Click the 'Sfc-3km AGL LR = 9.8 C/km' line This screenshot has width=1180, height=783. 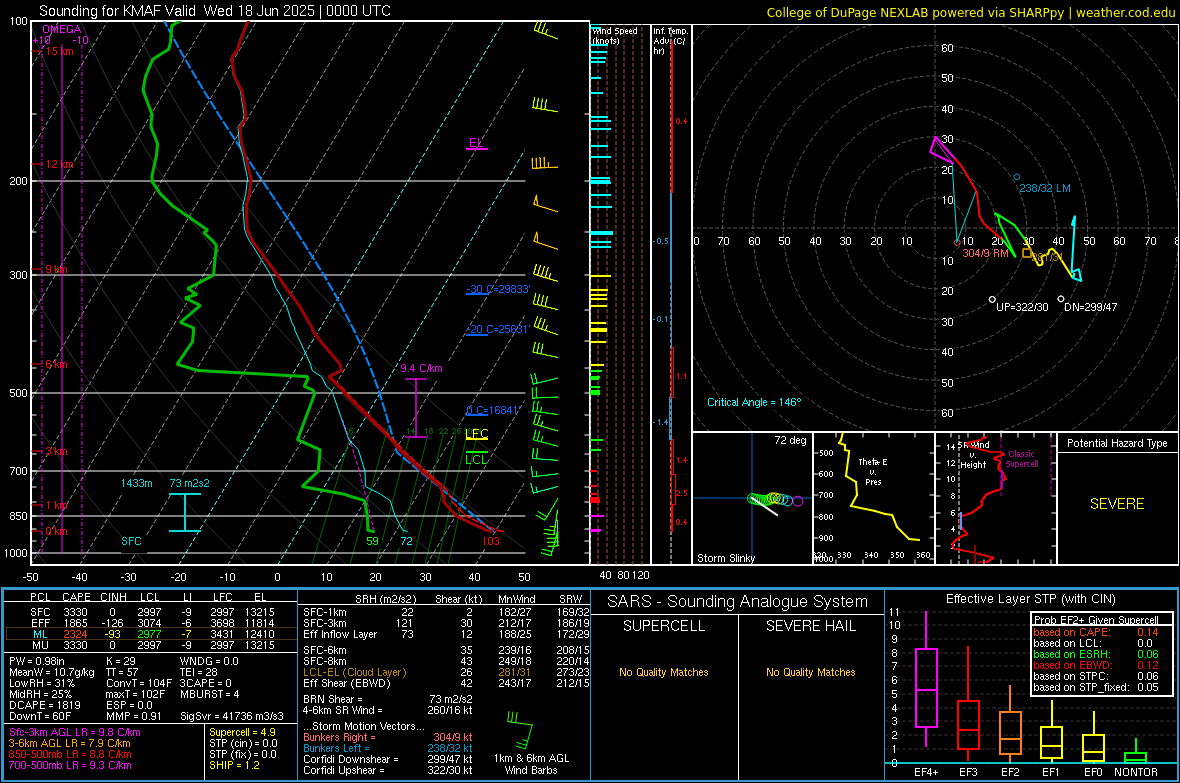[75, 733]
